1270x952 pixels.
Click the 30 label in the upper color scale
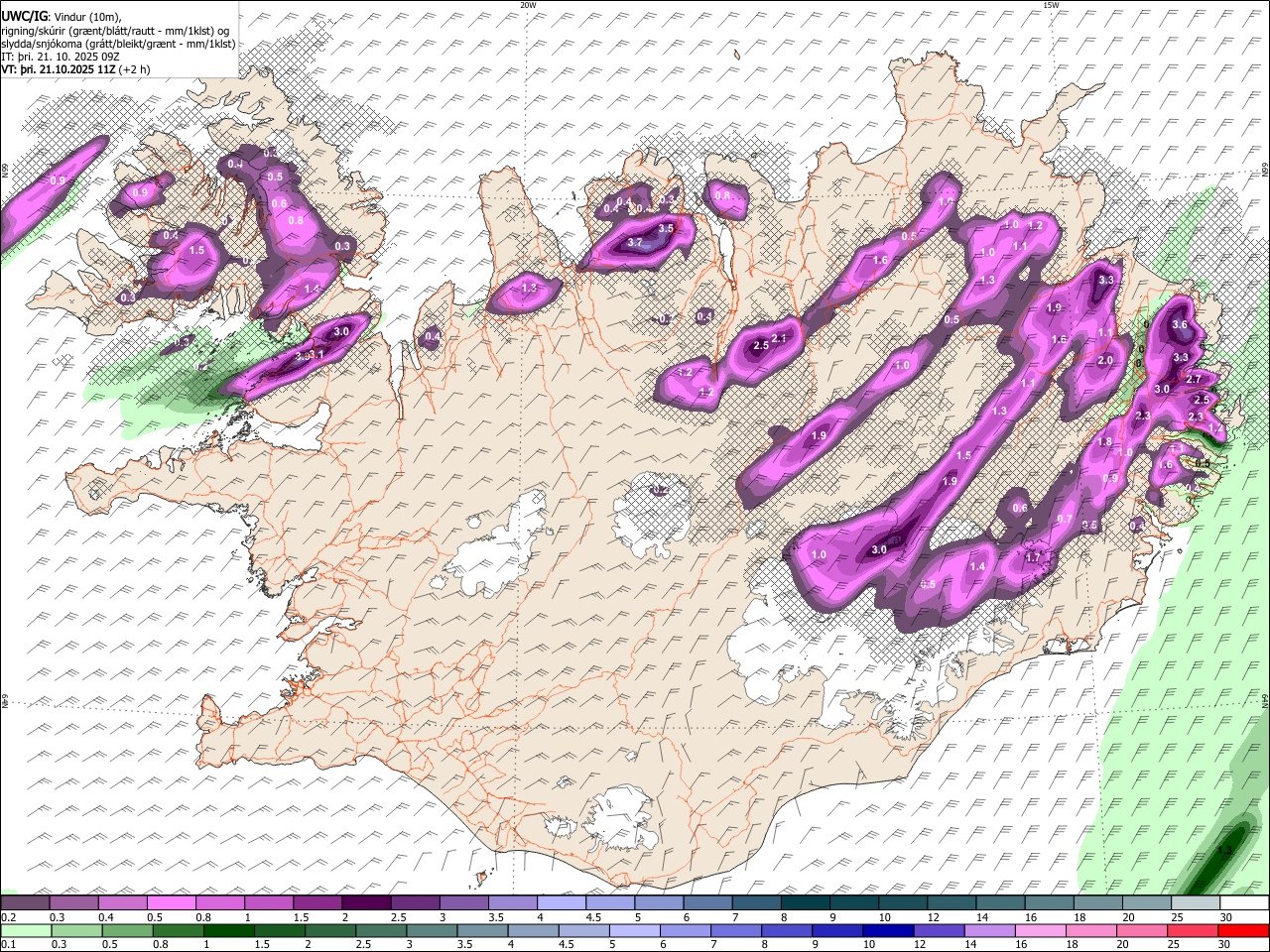pyautogui.click(x=1226, y=917)
